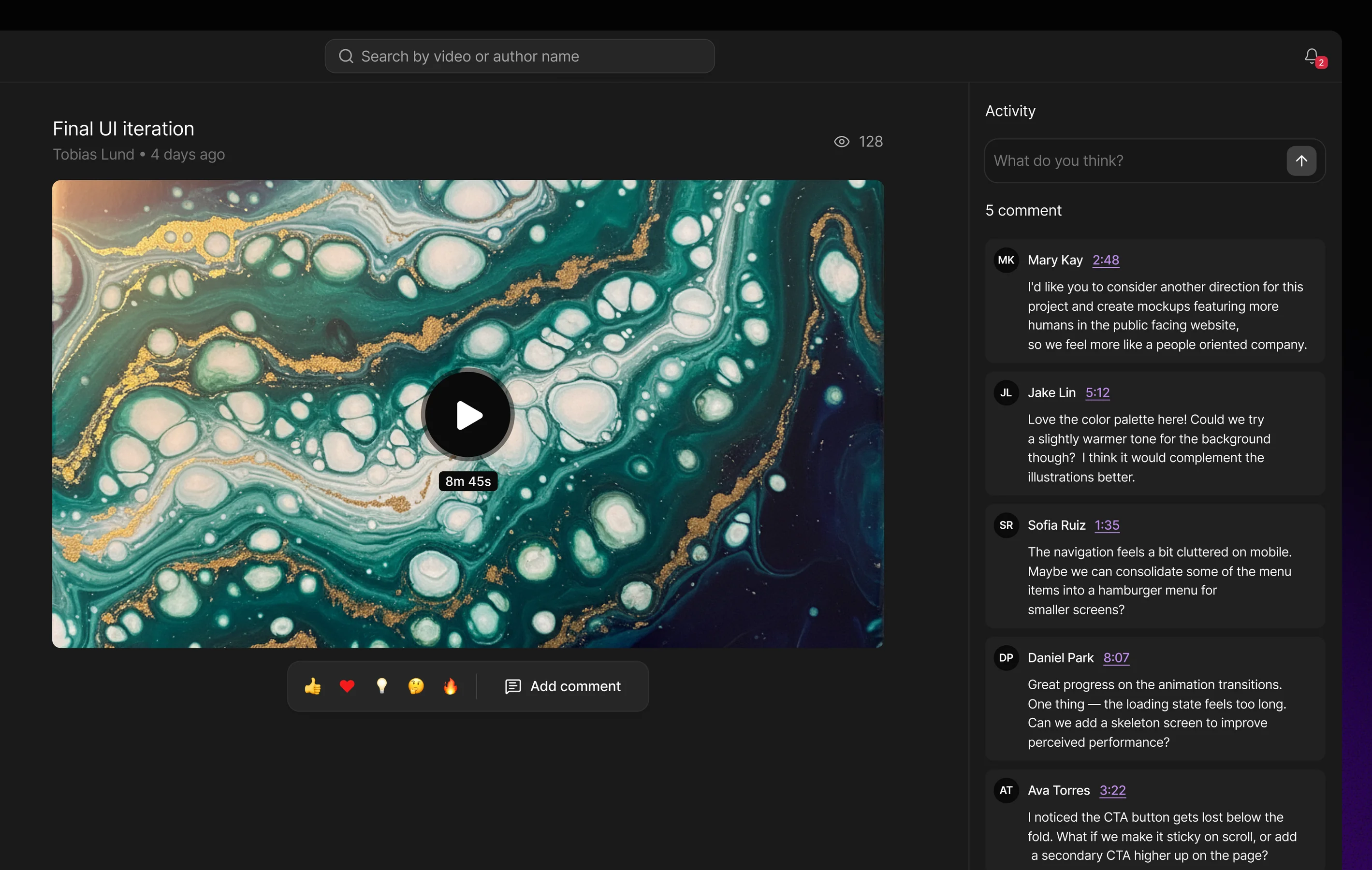
Task: Click the Add comment button
Action: click(x=563, y=686)
